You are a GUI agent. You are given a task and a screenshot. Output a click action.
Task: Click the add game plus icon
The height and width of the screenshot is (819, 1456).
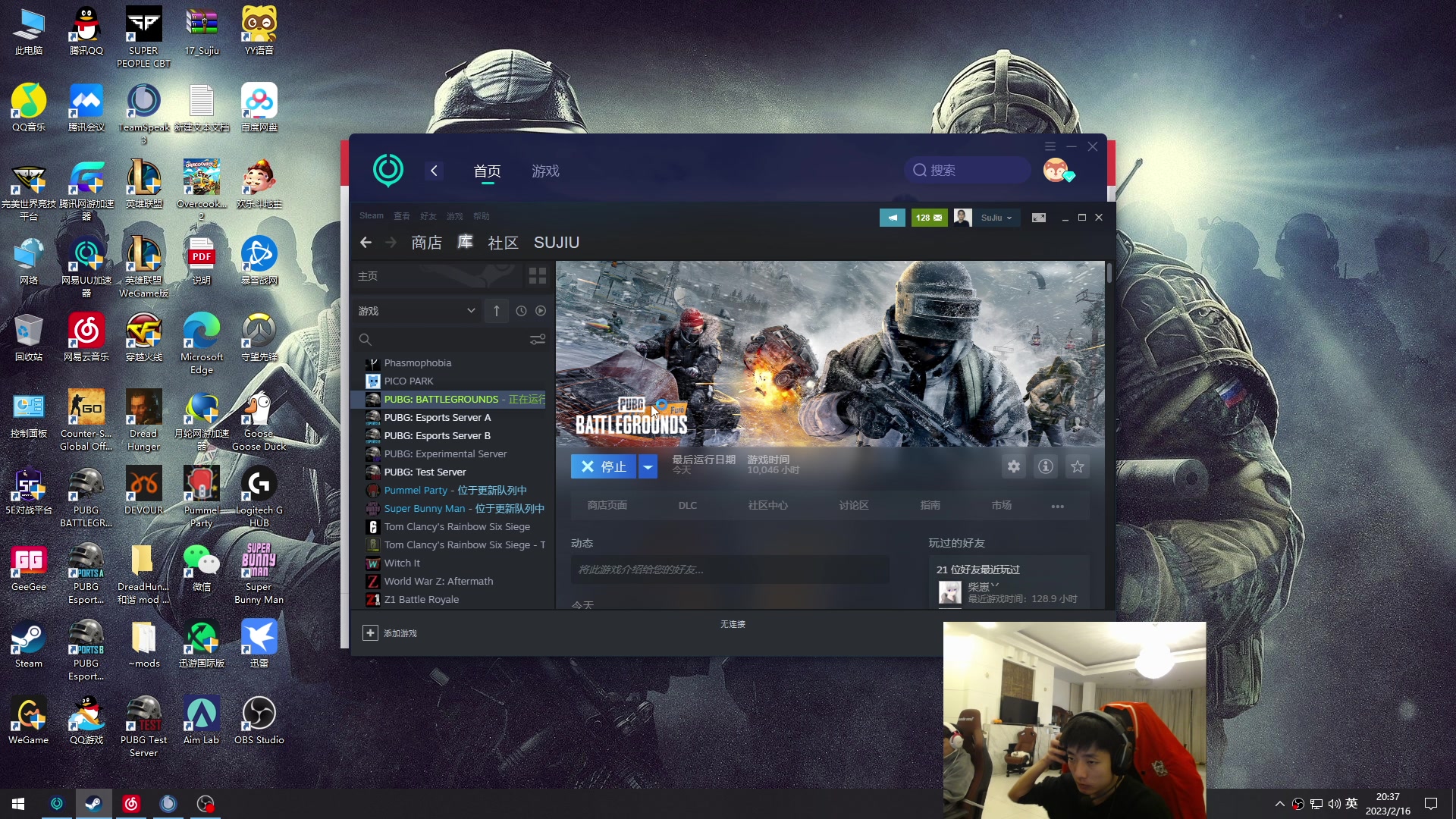[370, 632]
